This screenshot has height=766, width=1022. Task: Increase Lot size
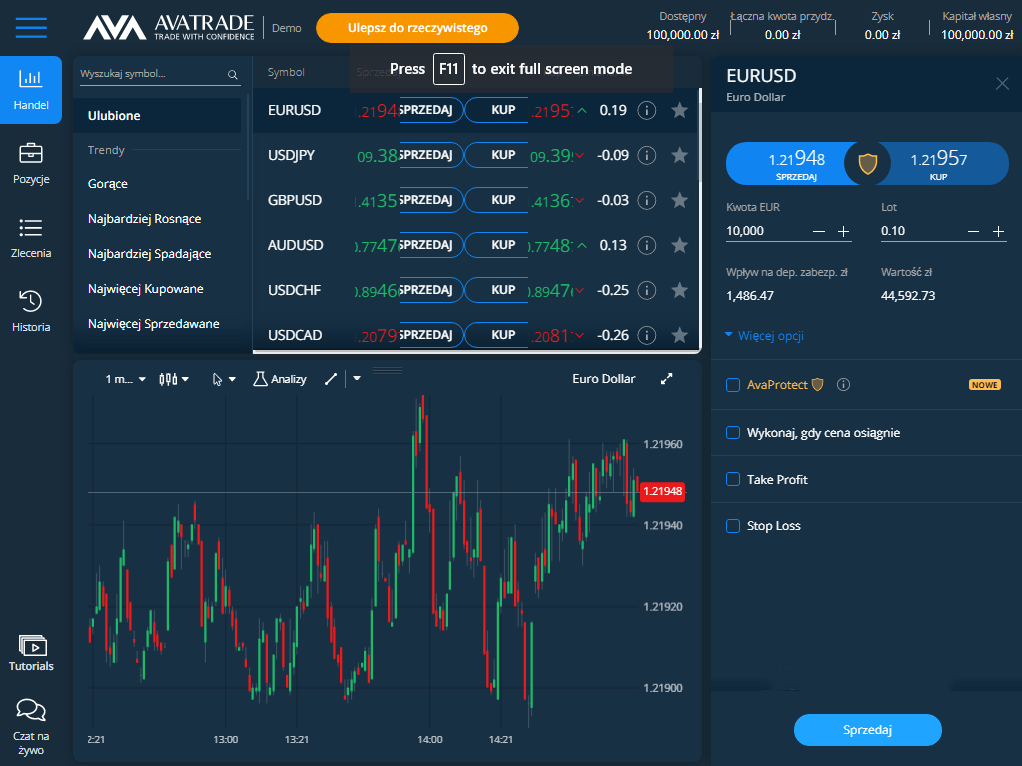[998, 231]
